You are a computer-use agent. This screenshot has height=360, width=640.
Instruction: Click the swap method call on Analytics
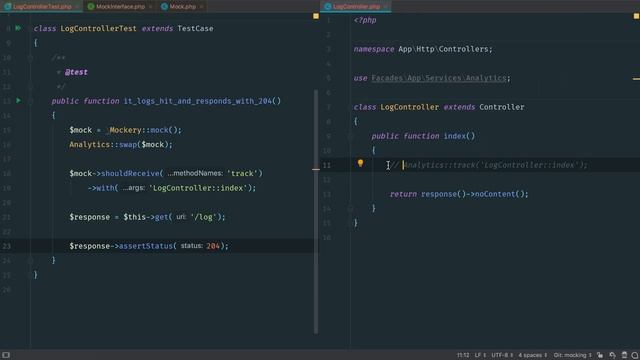coord(128,144)
